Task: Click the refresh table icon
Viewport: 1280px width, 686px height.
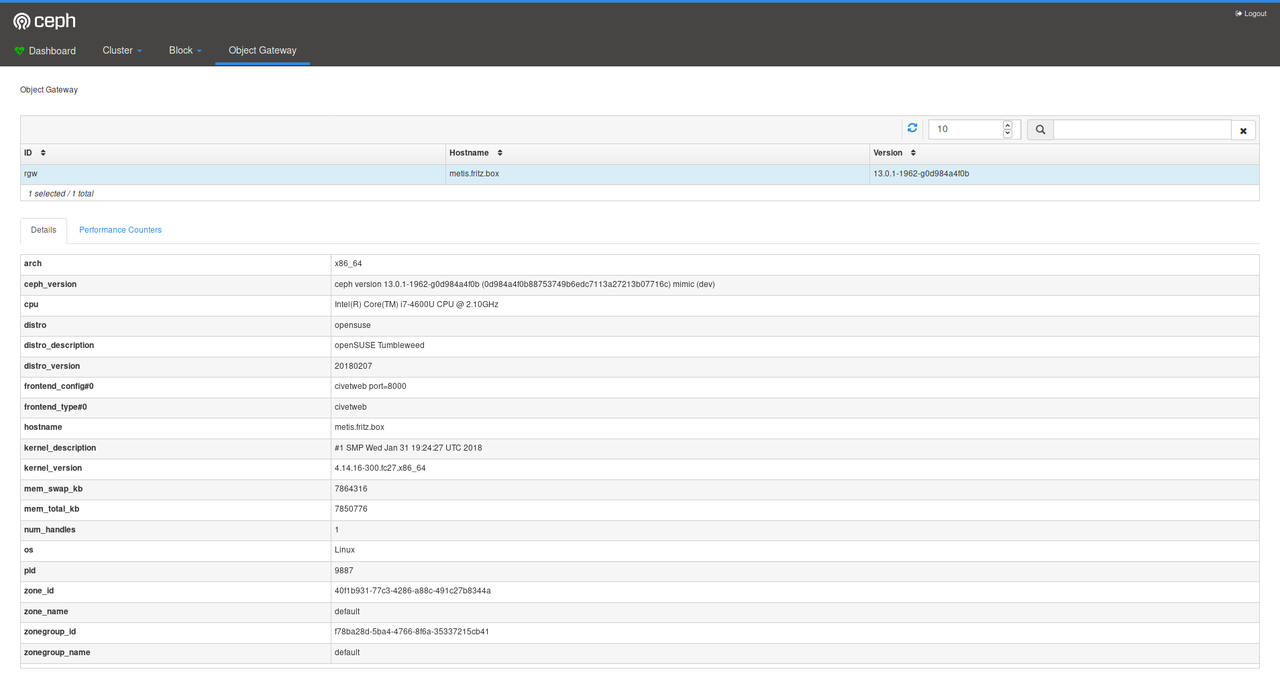Action: pos(912,128)
